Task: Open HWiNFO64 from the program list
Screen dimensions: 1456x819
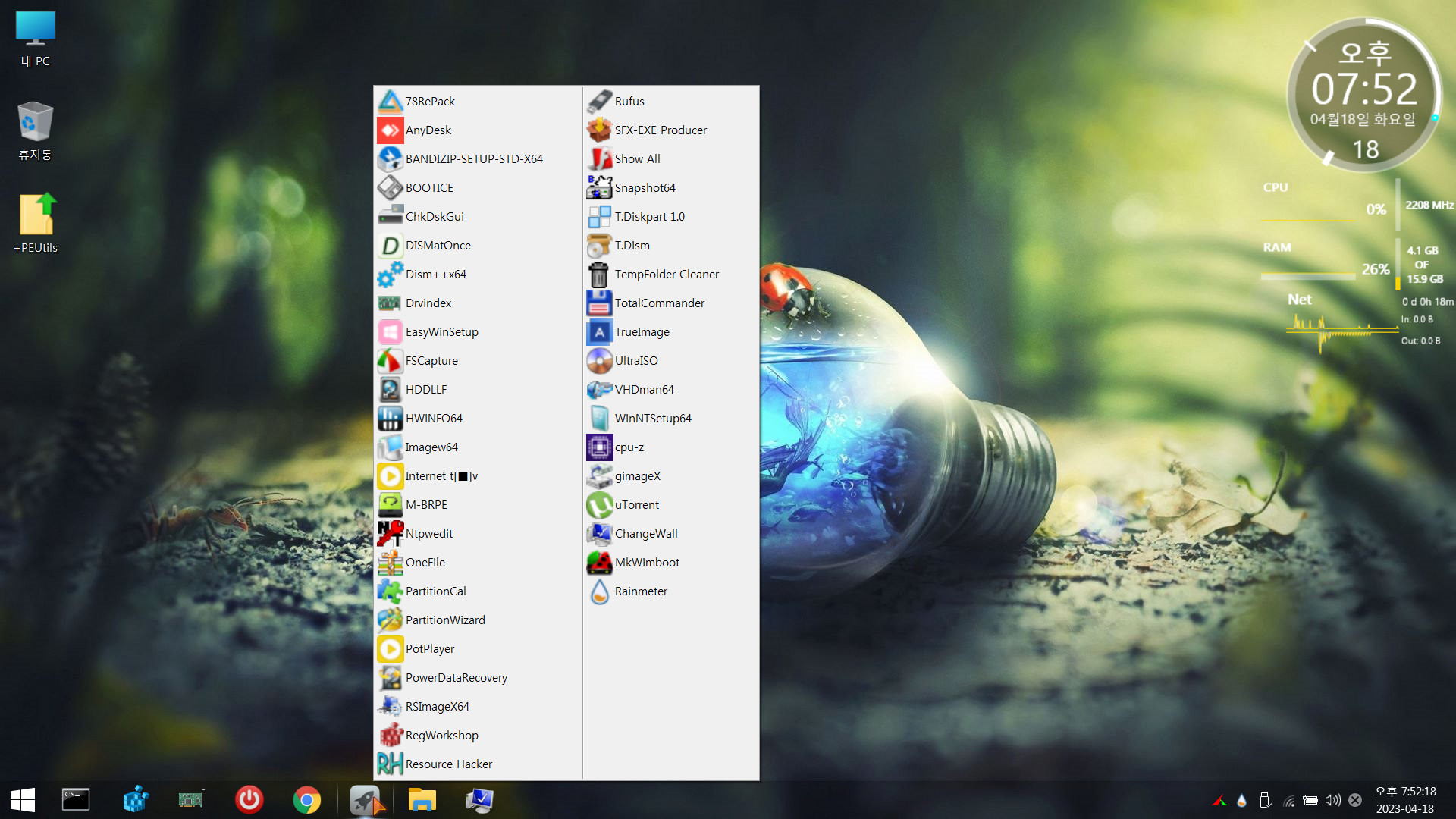Action: (478, 419)
